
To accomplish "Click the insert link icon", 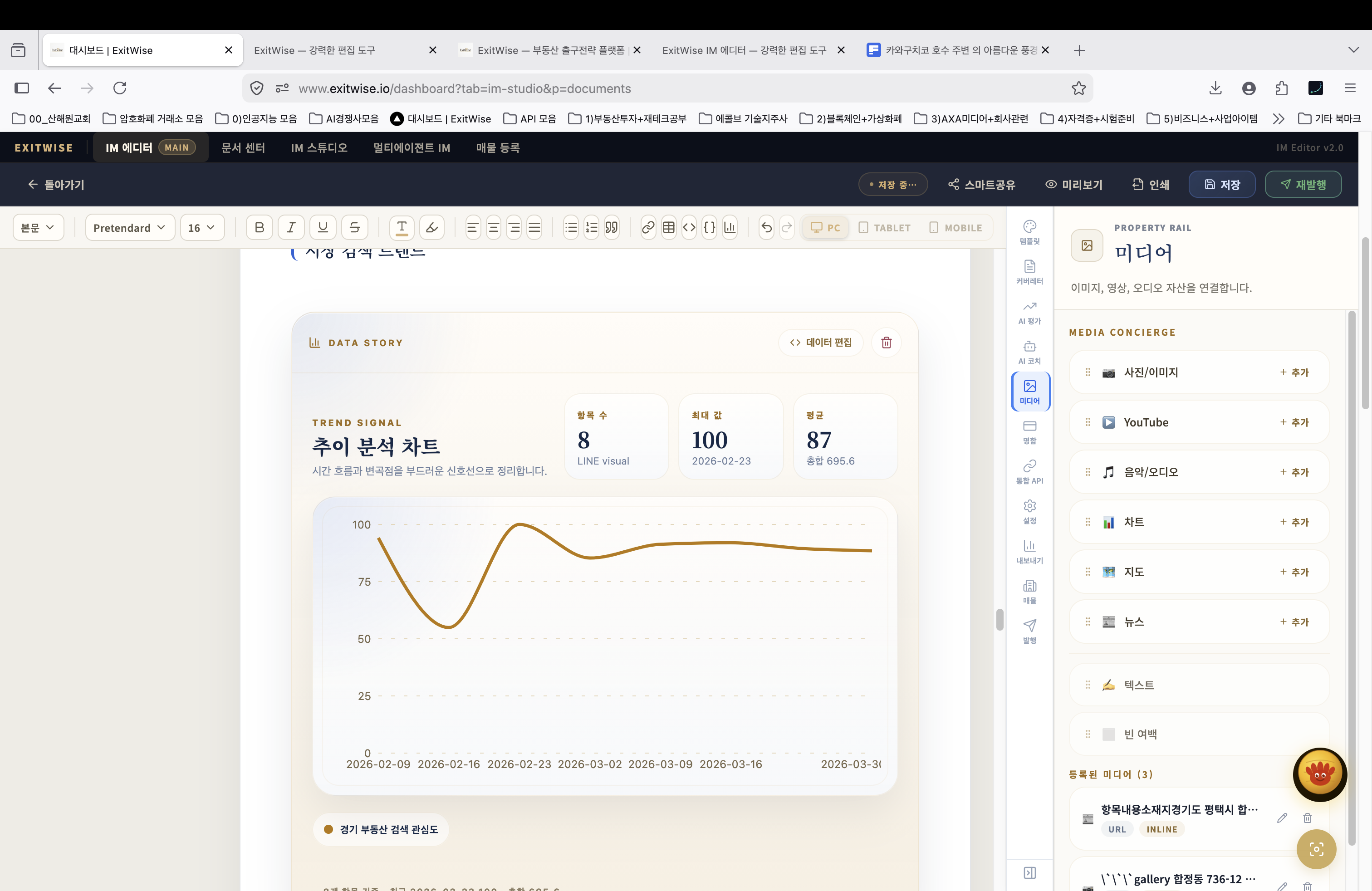I will pyautogui.click(x=648, y=228).
